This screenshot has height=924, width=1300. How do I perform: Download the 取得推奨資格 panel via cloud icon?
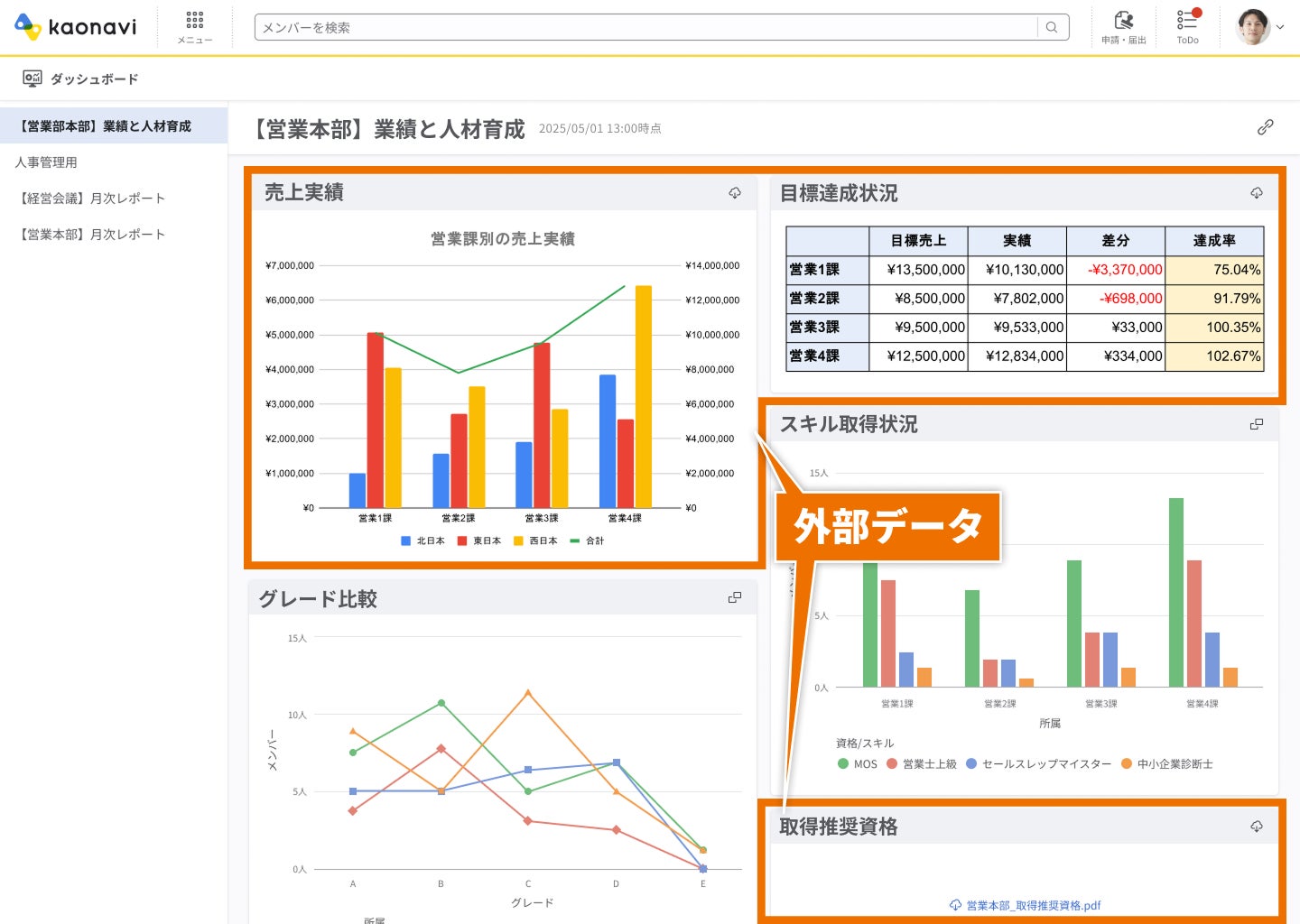tap(1257, 827)
